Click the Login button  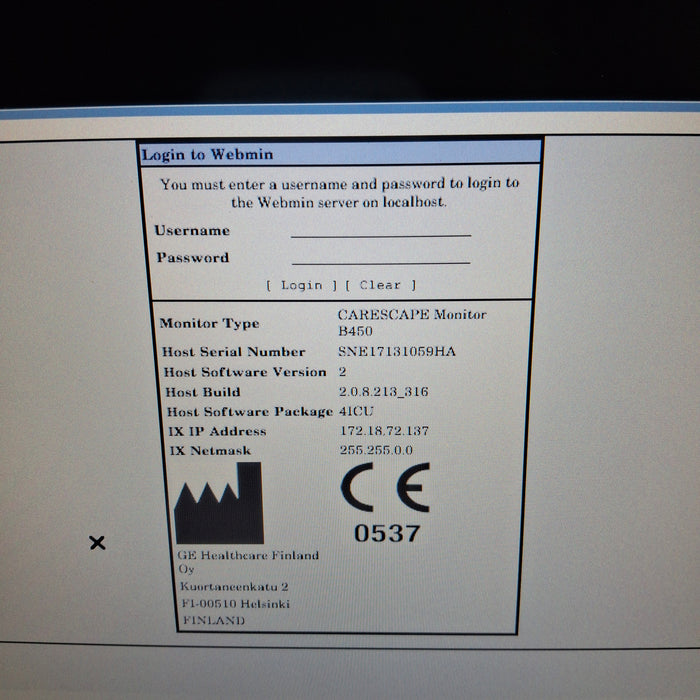coord(301,285)
